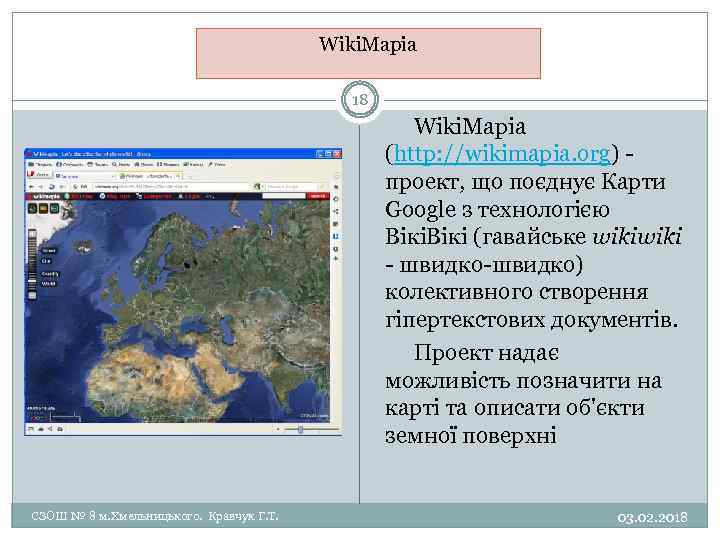Select the City zoom level label
Screen dimensions: 720x540
click(x=46, y=261)
